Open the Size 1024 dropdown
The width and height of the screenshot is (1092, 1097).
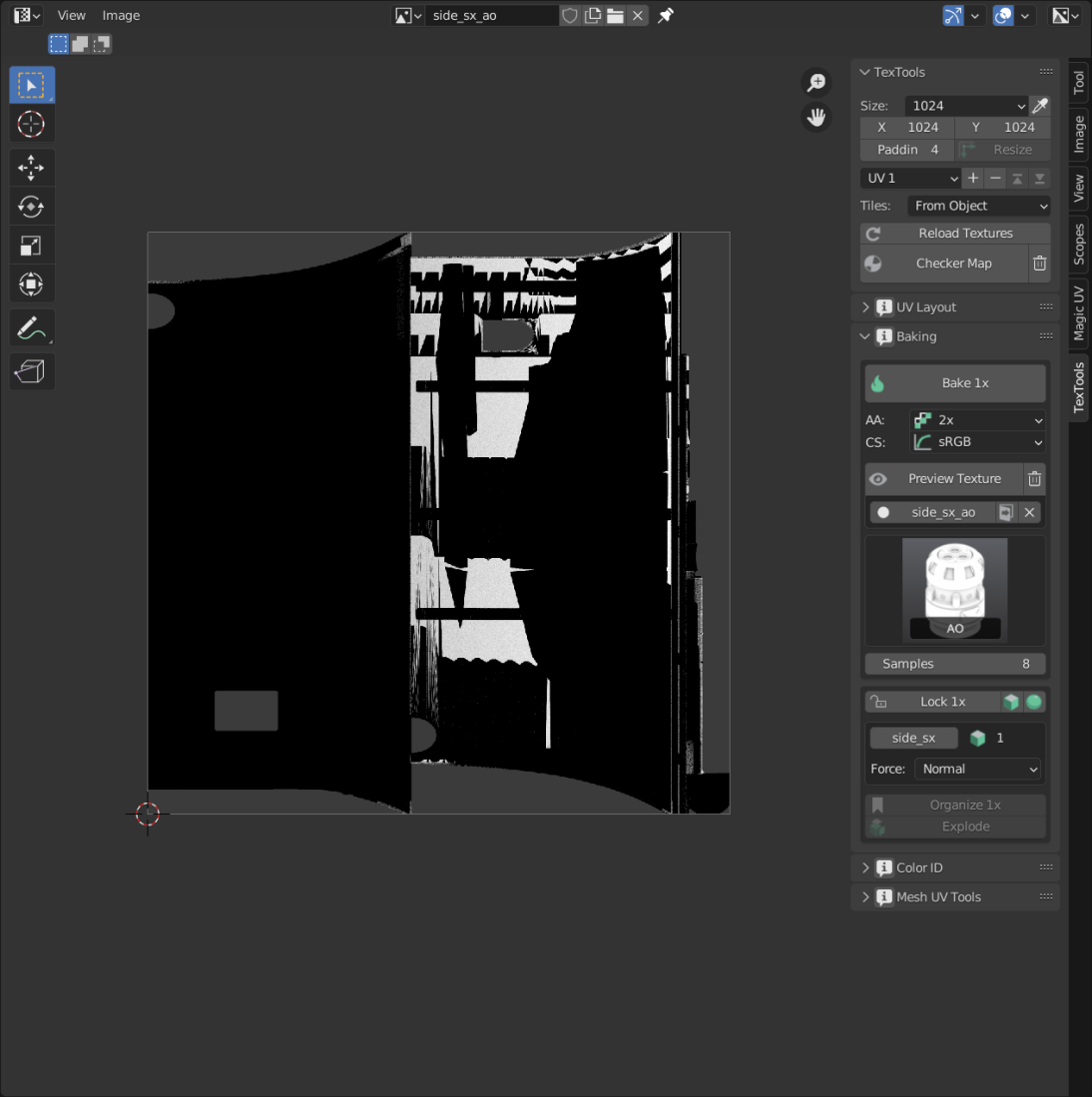coord(966,106)
